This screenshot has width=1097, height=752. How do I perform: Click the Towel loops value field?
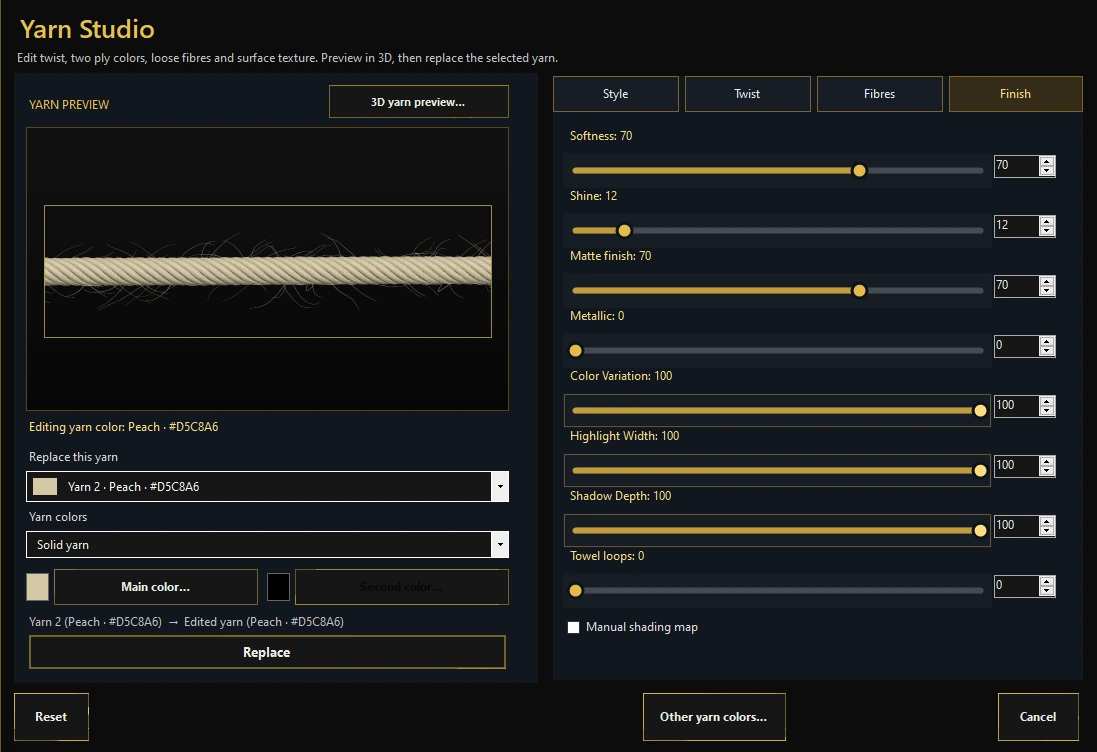1017,586
